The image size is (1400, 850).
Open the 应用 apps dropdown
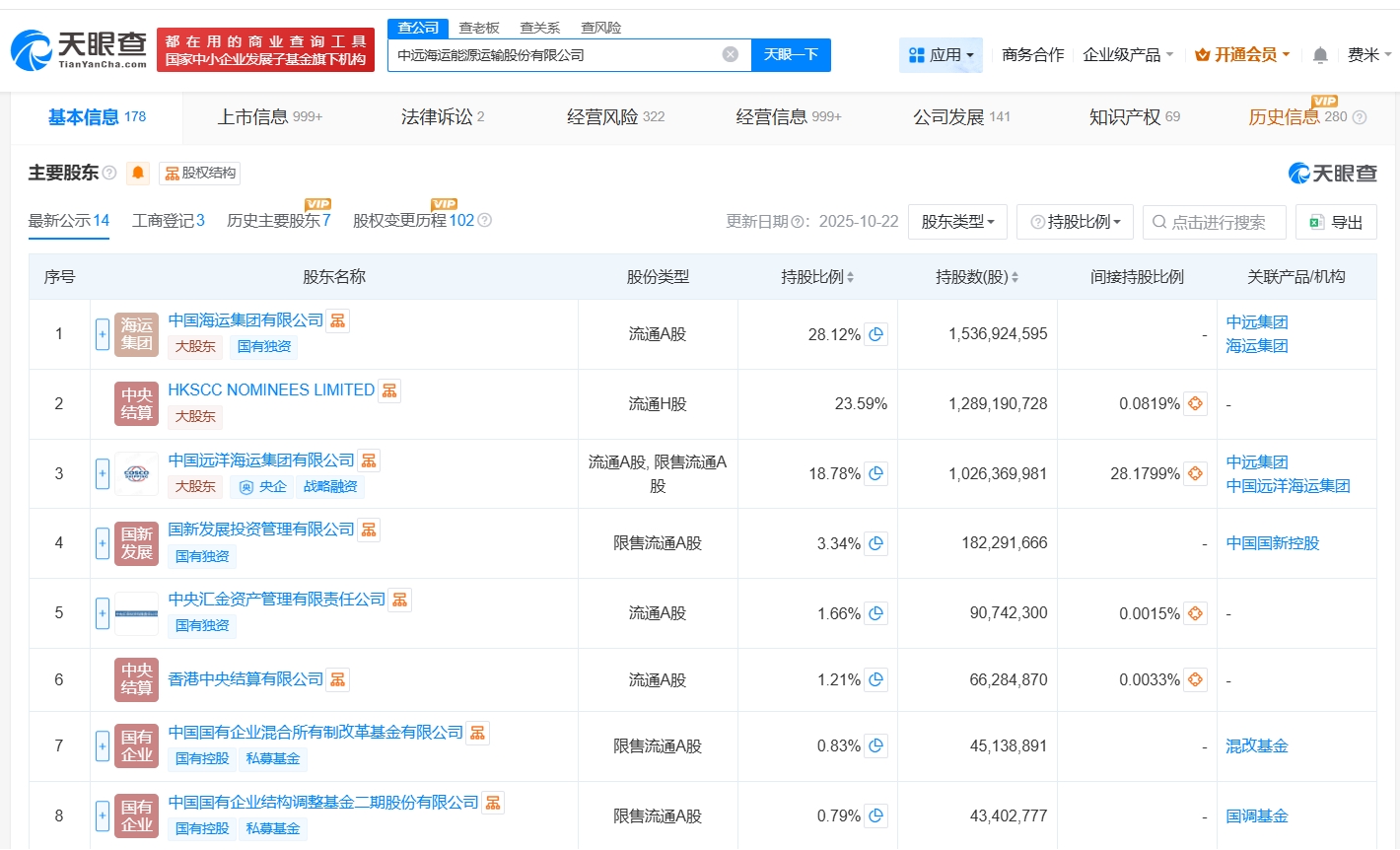941,55
